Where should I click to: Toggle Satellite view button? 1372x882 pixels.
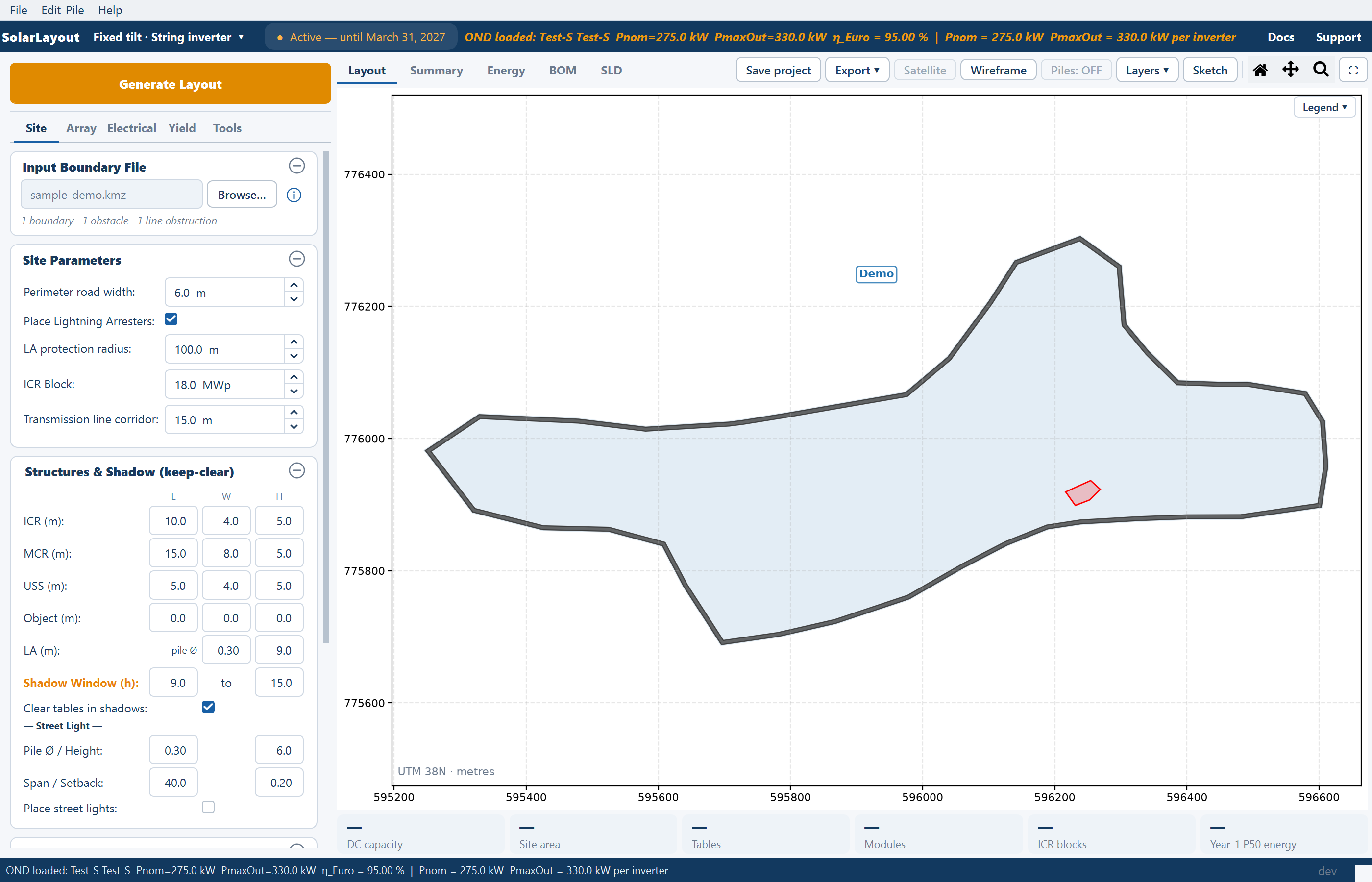click(924, 70)
